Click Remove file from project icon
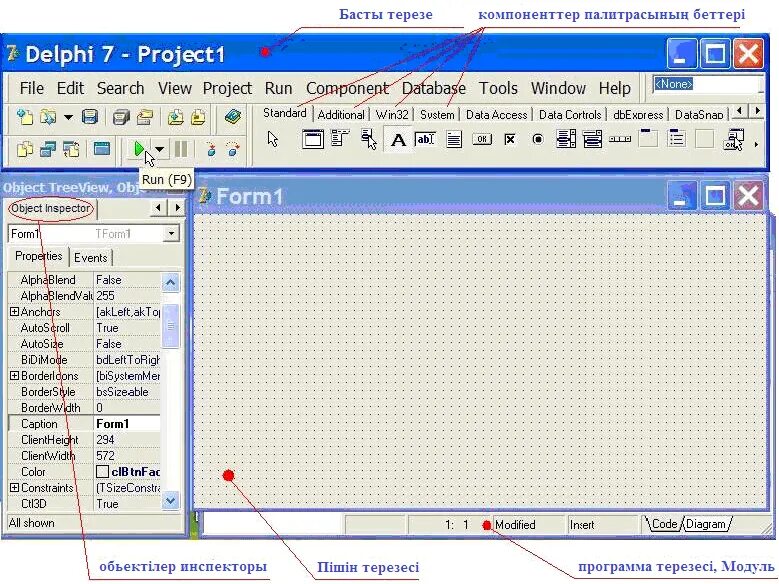This screenshot has height=584, width=779. coord(198,117)
